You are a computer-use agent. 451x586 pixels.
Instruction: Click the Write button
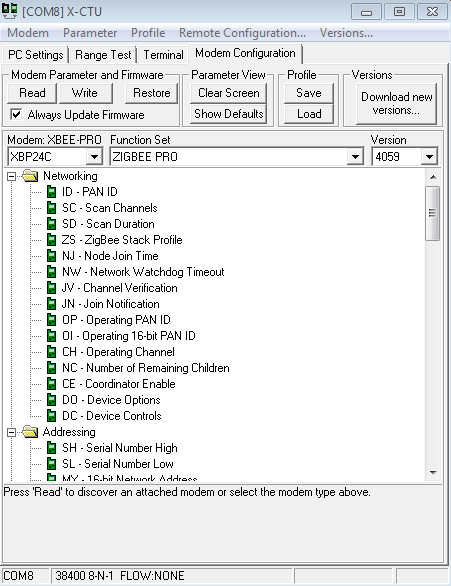click(x=85, y=93)
